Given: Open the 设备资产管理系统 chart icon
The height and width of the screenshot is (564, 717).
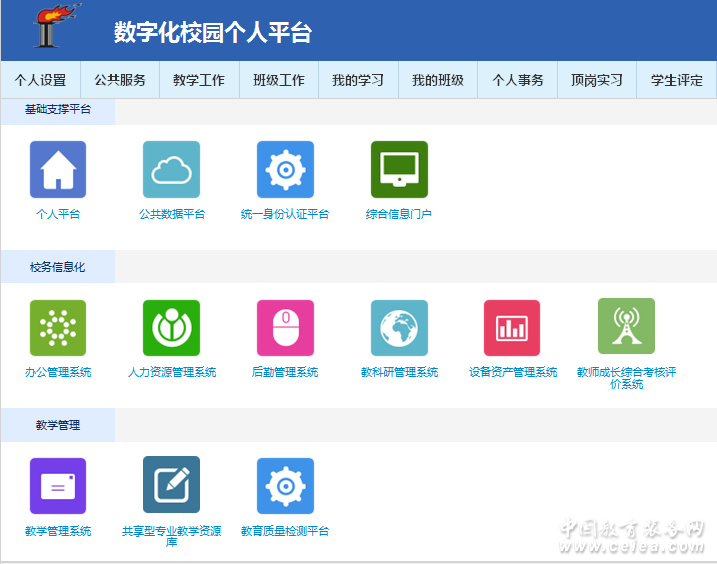Looking at the screenshot, I should coord(512,328).
